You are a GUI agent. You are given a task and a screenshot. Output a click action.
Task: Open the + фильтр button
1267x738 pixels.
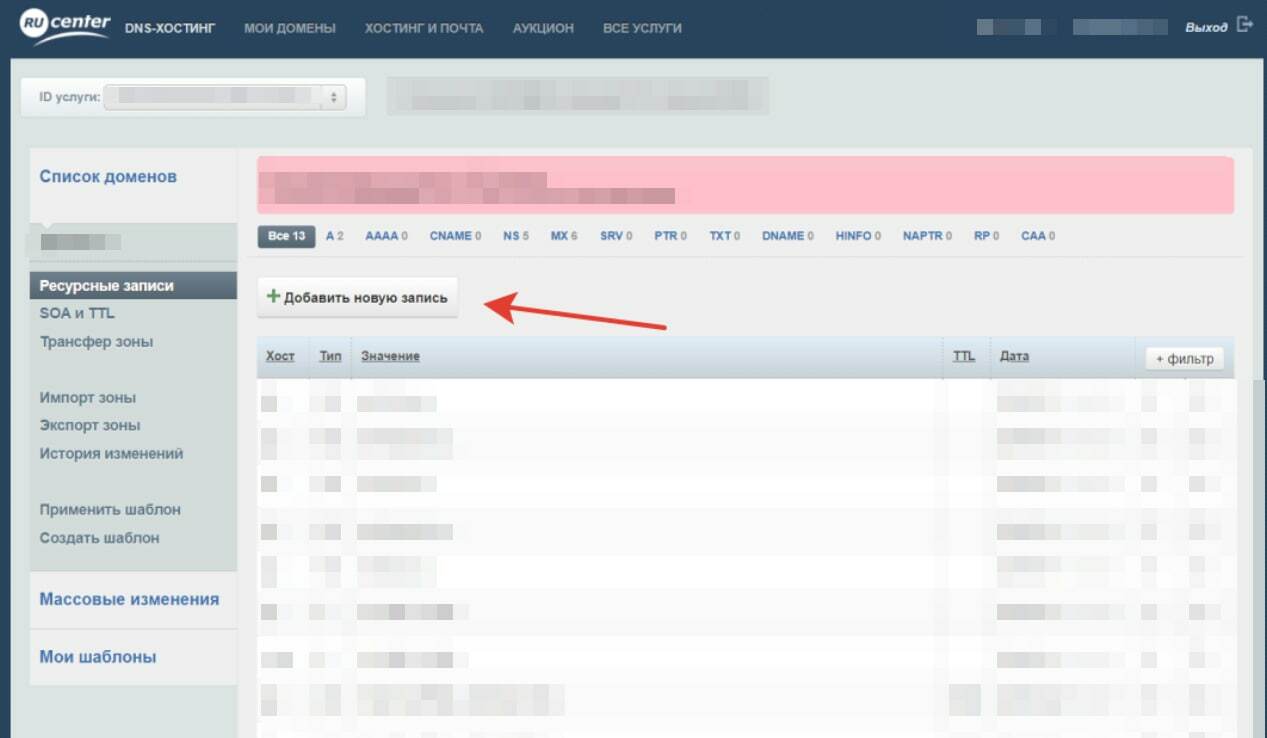click(x=1184, y=359)
